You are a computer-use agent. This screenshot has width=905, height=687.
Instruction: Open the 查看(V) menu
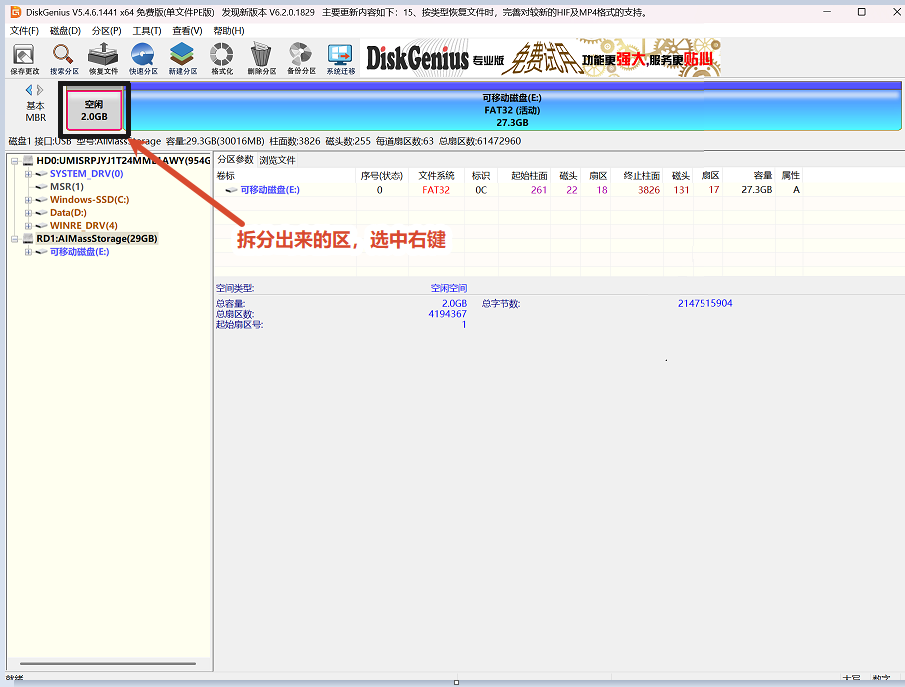pyautogui.click(x=188, y=31)
